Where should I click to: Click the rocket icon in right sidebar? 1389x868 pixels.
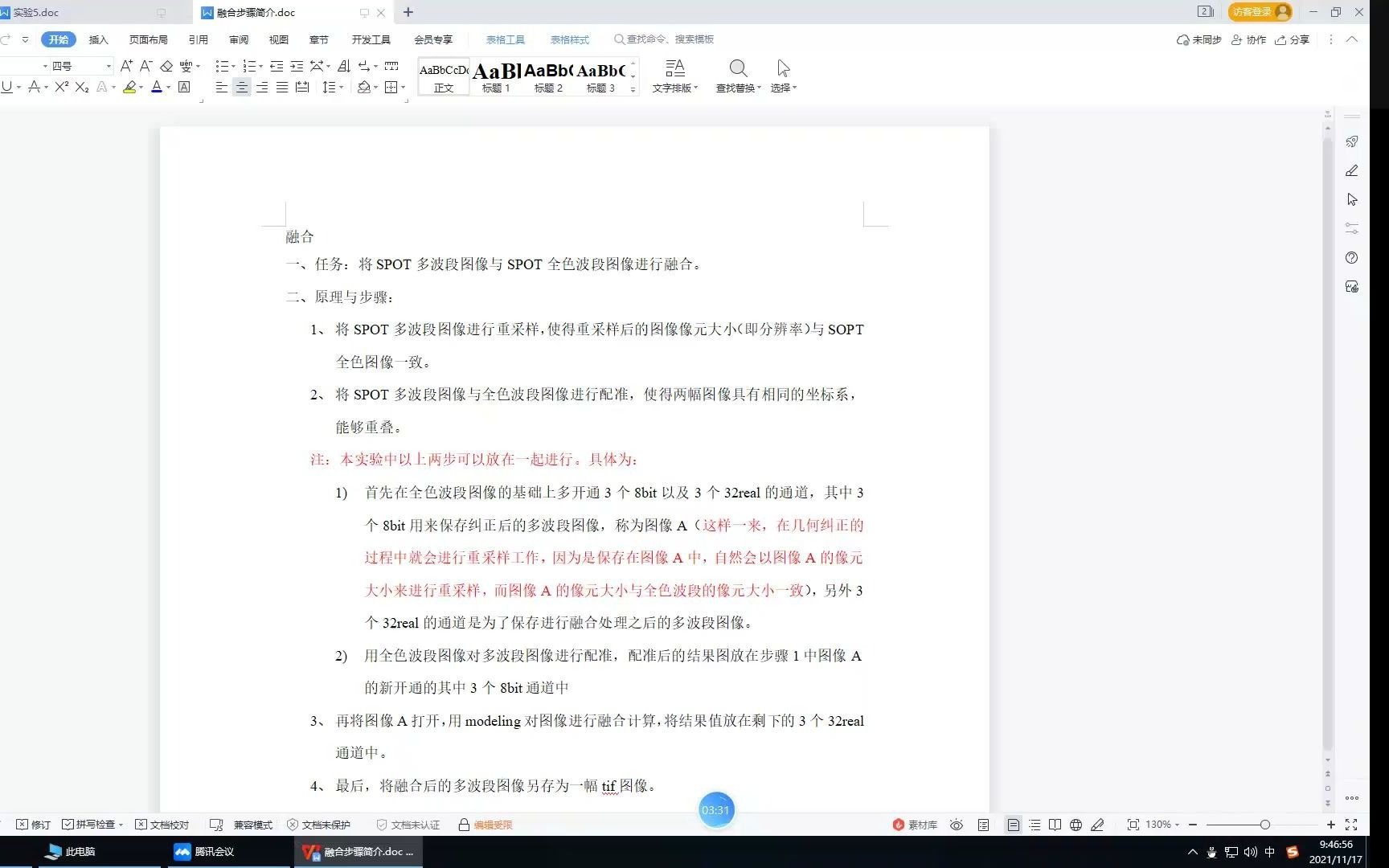click(1352, 141)
